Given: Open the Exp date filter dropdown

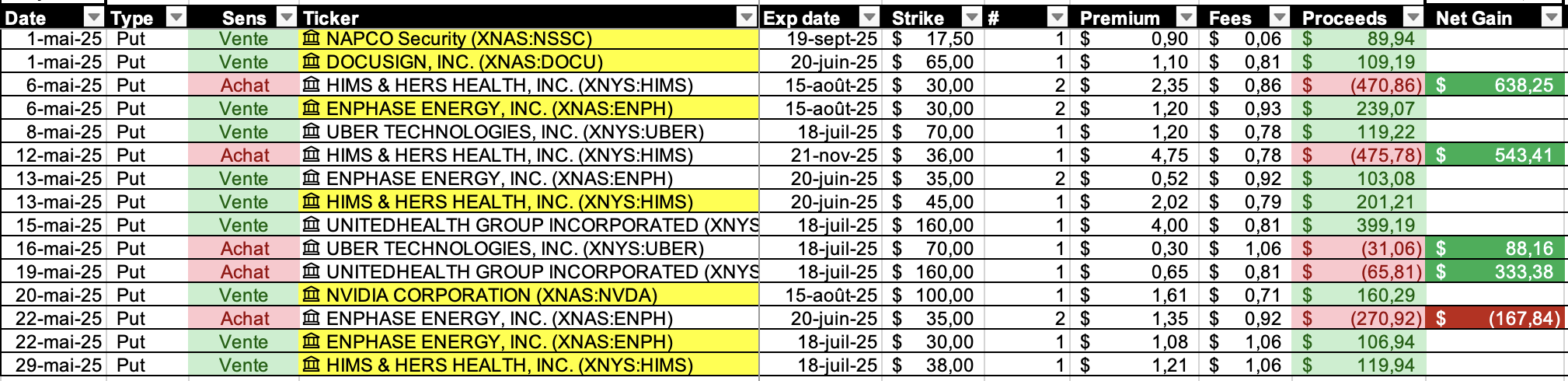Looking at the screenshot, I should [869, 17].
